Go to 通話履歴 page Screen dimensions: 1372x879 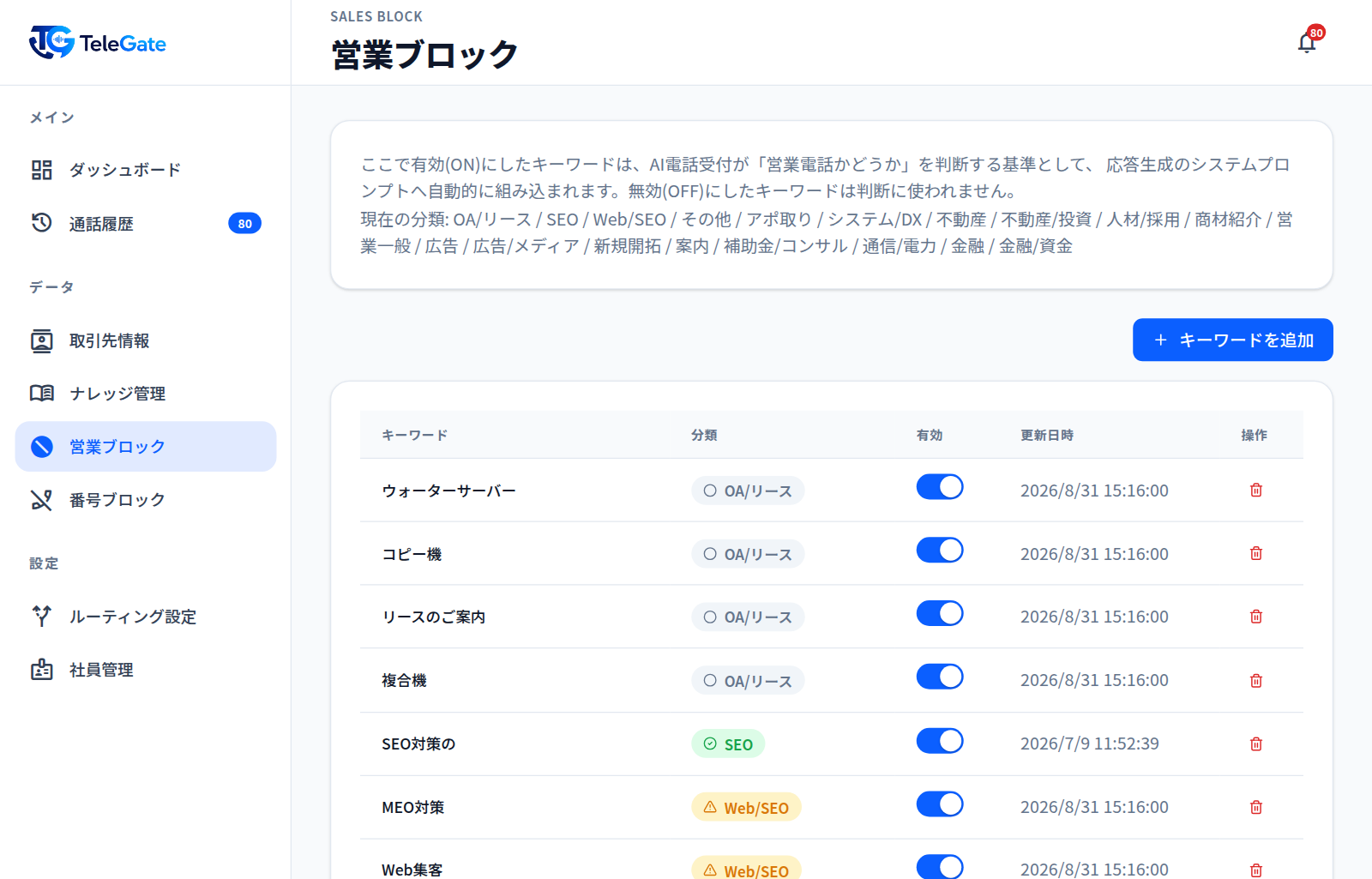[146, 223]
